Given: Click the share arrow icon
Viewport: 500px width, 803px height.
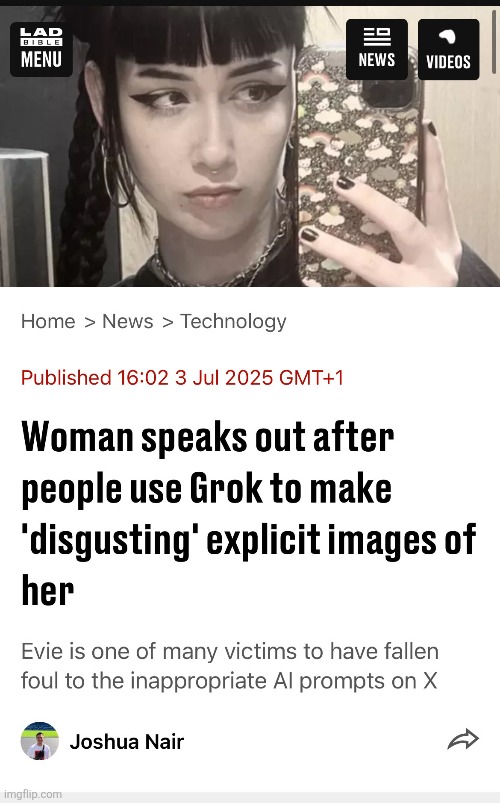Looking at the screenshot, I should [x=463, y=739].
